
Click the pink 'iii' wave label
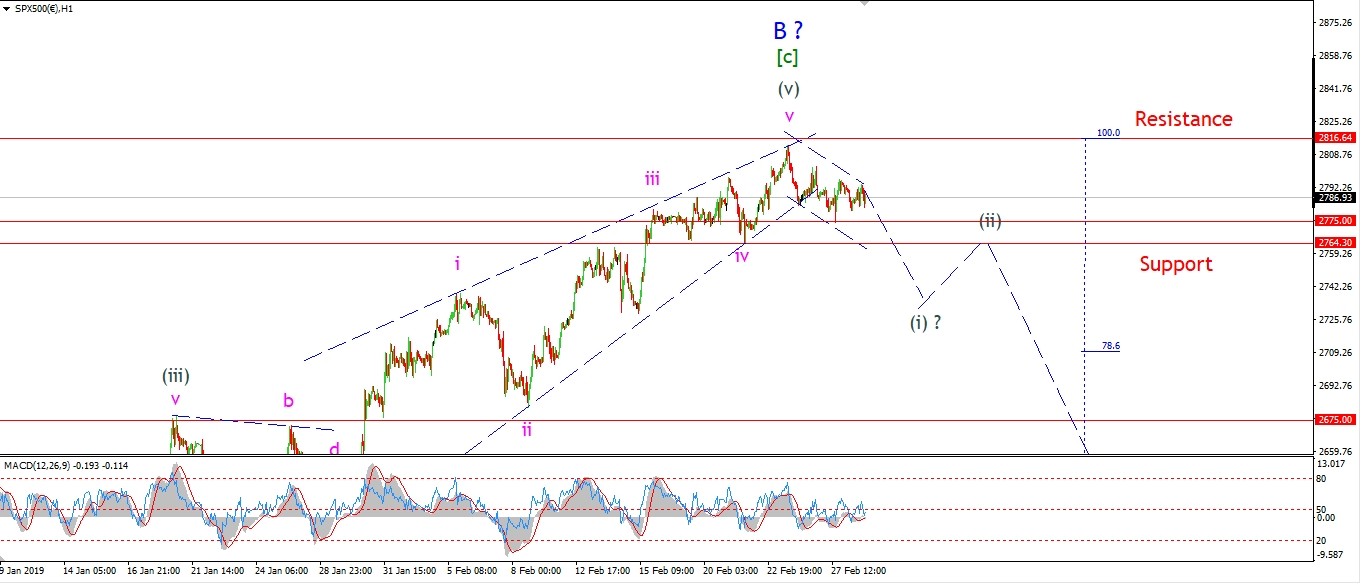click(x=652, y=180)
